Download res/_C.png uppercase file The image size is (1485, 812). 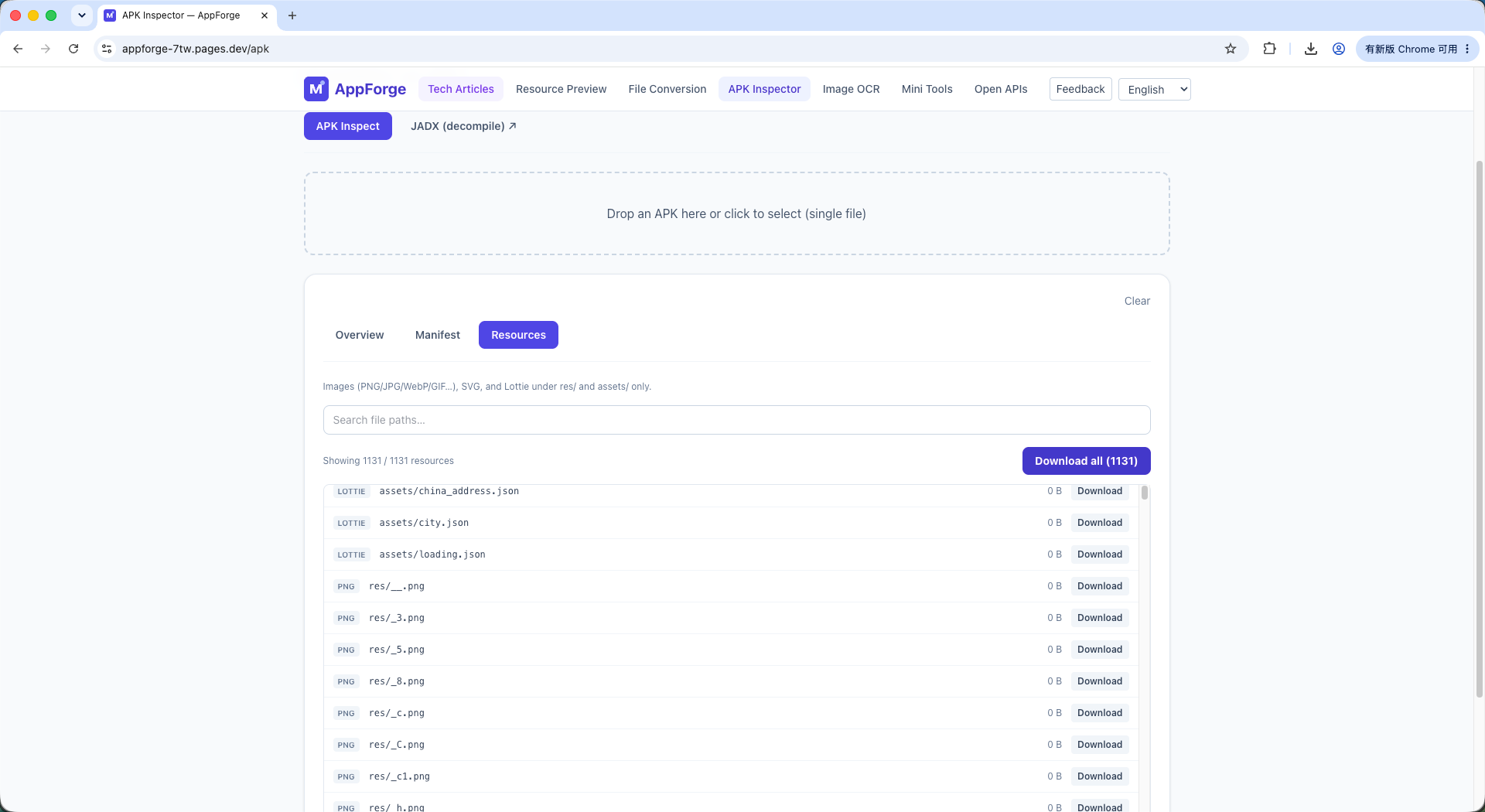(x=1099, y=745)
